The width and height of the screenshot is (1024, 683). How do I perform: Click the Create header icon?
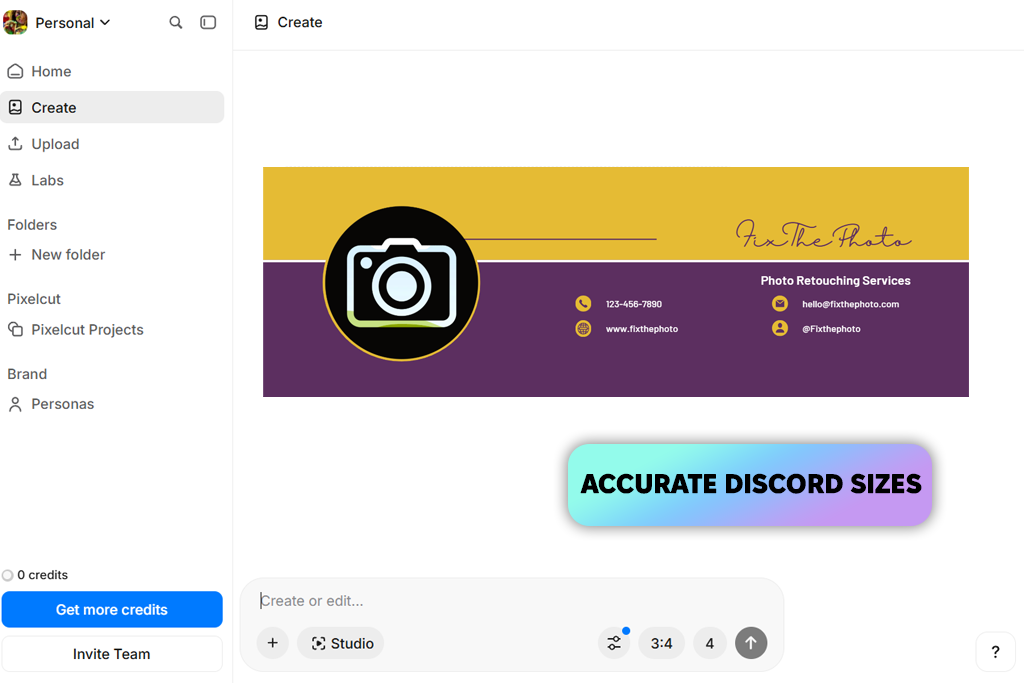(261, 22)
